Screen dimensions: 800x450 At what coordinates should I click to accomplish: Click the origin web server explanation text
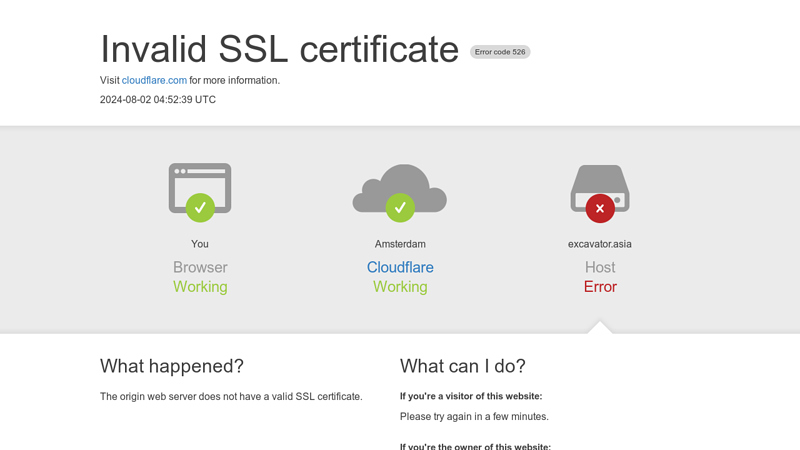(231, 396)
